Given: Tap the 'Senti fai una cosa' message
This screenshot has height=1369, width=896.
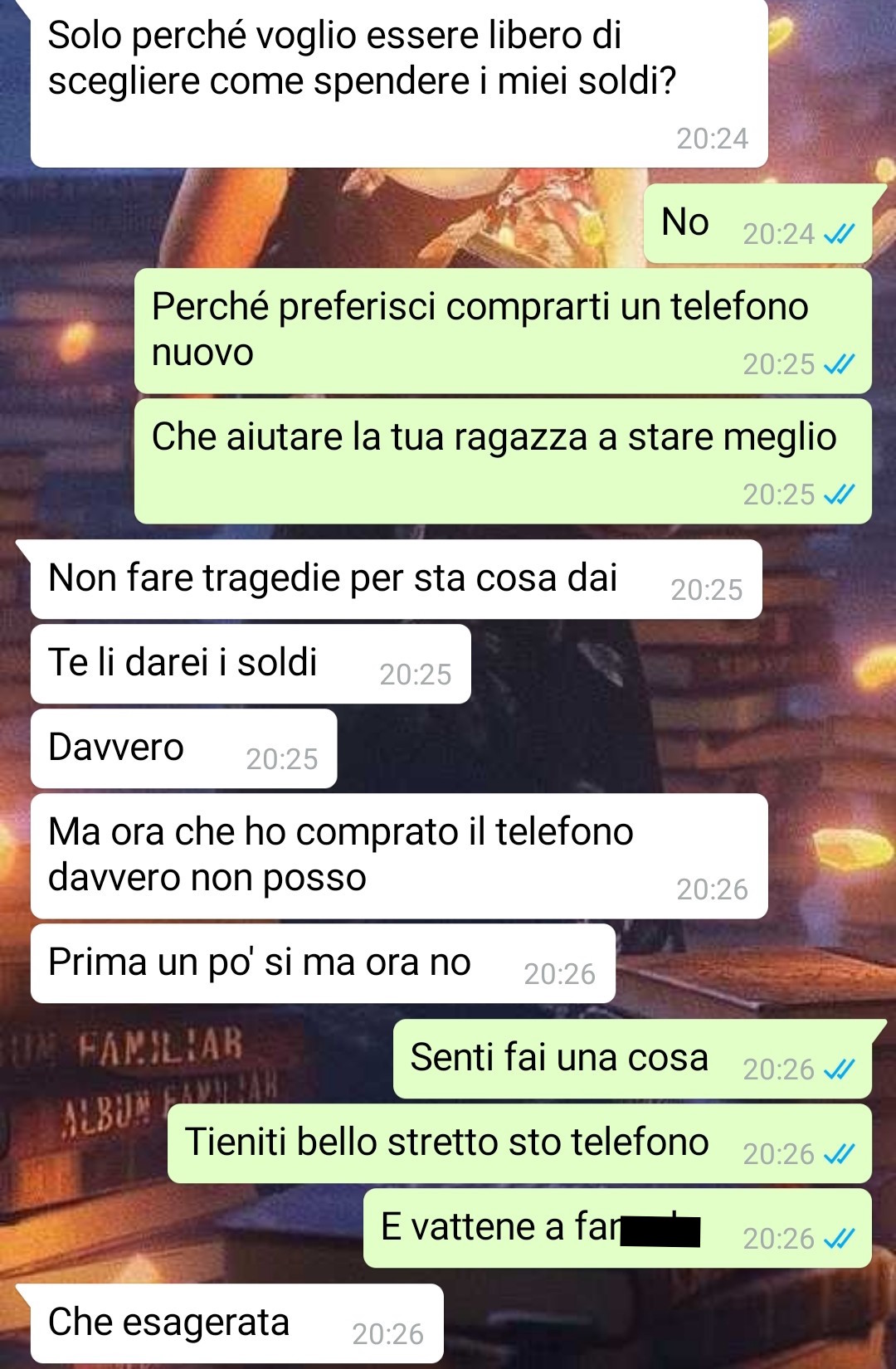Looking at the screenshot, I should [632, 1060].
